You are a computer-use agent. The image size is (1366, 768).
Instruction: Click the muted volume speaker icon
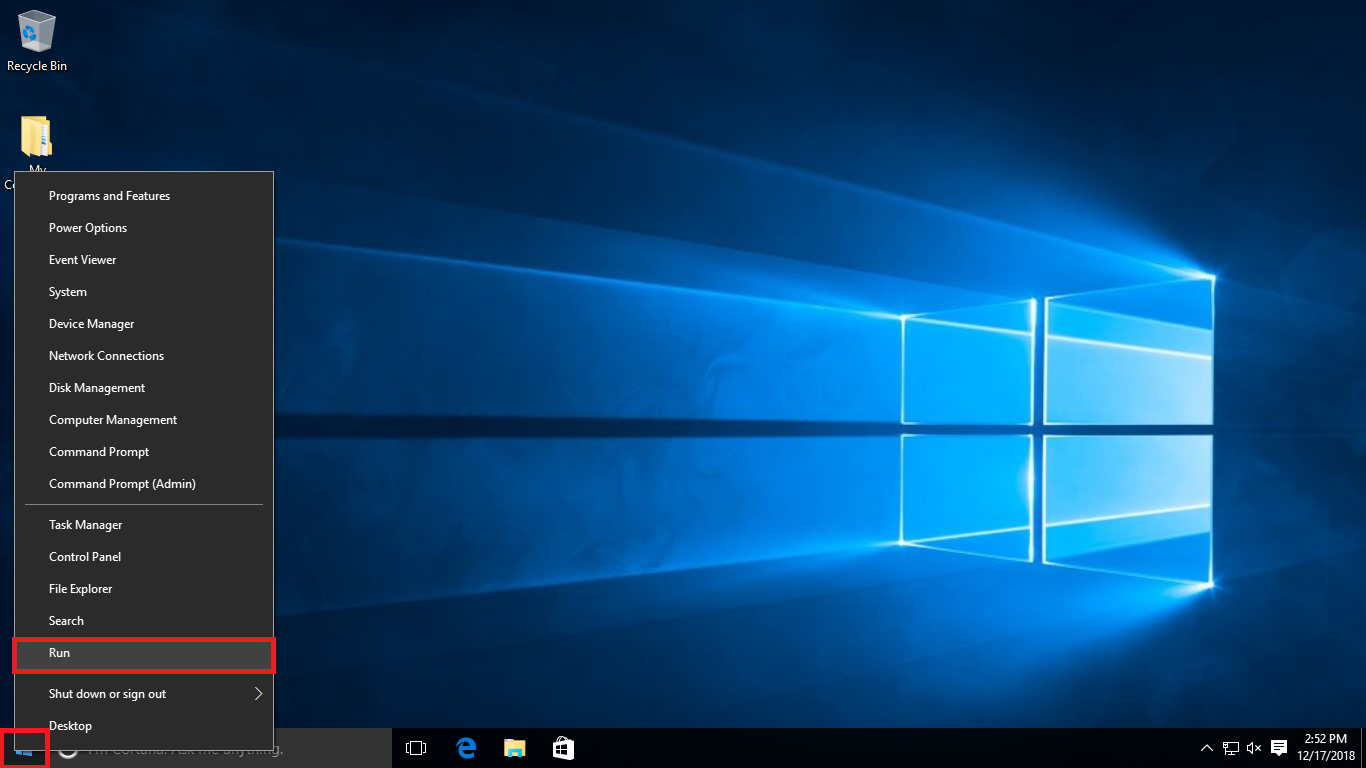pyautogui.click(x=1254, y=748)
